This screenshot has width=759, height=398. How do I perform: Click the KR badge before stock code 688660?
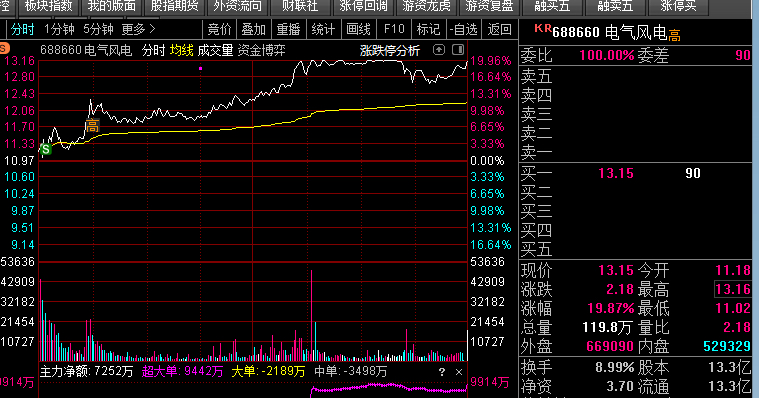[x=543, y=29]
